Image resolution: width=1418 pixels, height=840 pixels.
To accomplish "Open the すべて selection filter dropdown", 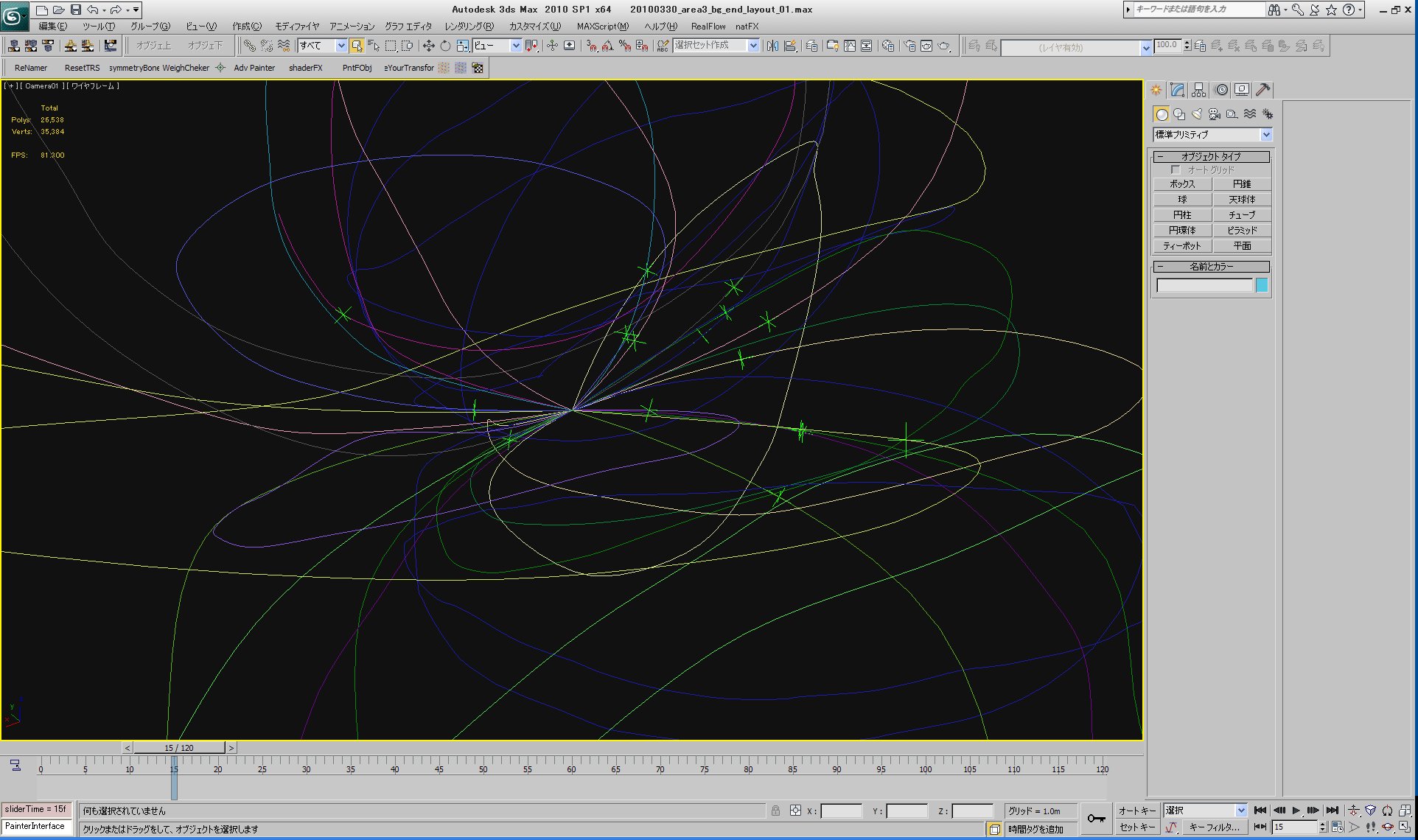I will pyautogui.click(x=340, y=46).
